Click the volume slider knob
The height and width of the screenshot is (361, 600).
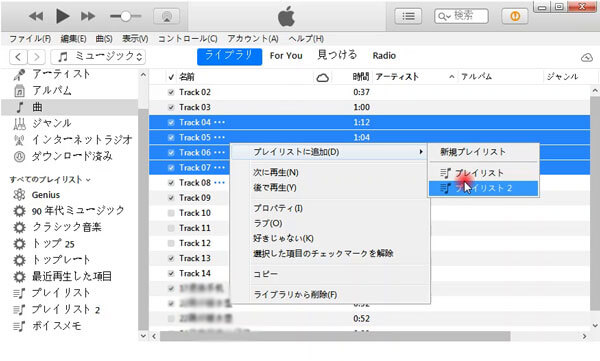click(125, 16)
